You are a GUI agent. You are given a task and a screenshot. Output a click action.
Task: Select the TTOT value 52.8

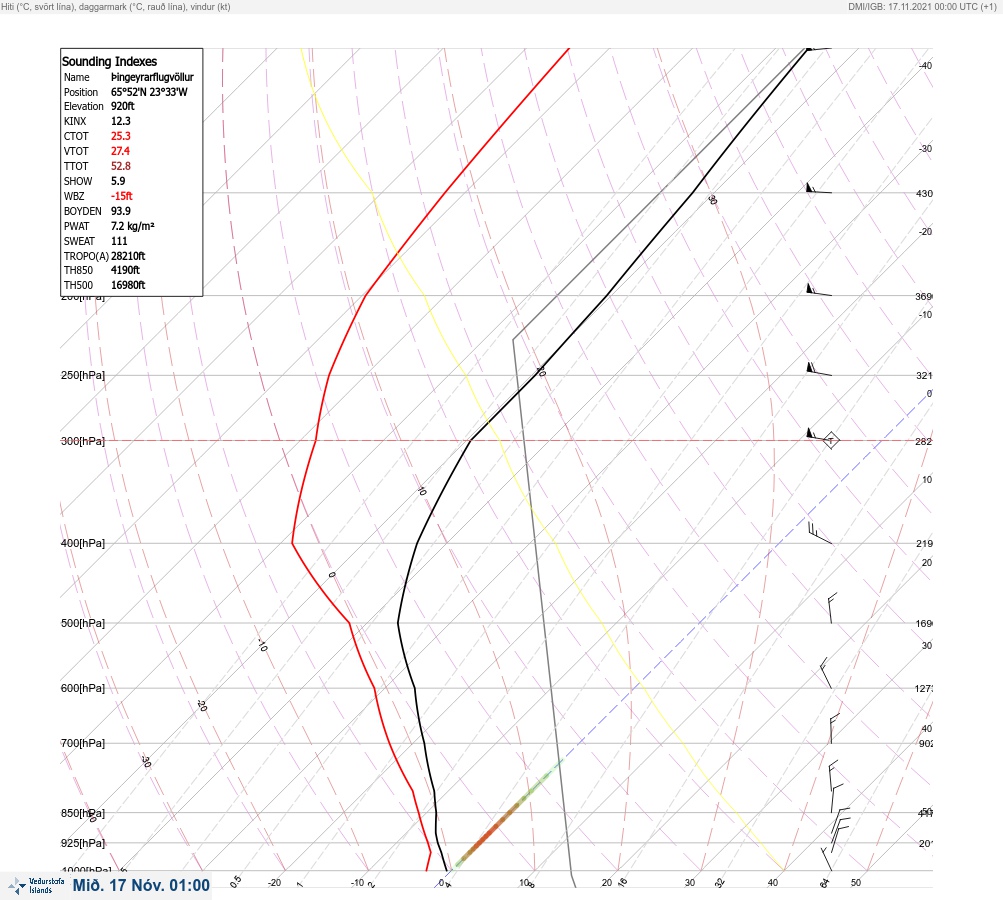121,166
